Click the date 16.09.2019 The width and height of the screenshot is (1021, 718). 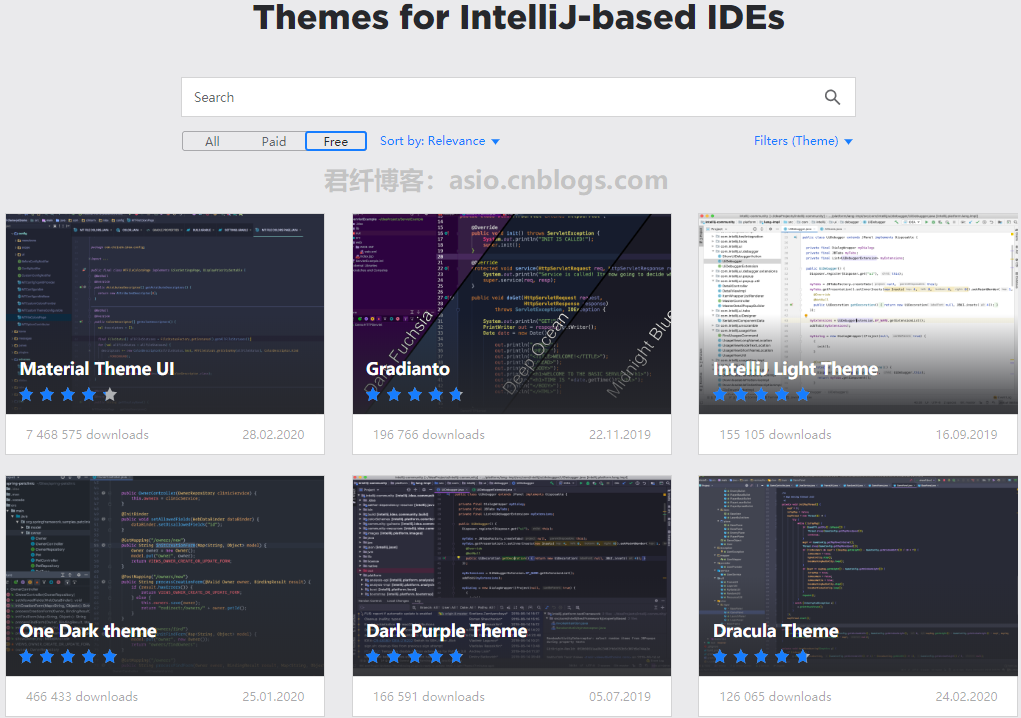[x=966, y=435]
